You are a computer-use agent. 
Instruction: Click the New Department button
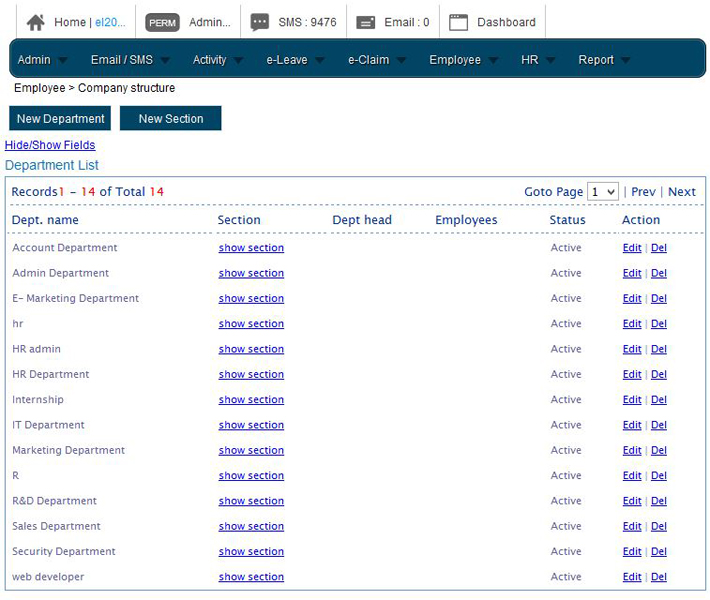[60, 118]
